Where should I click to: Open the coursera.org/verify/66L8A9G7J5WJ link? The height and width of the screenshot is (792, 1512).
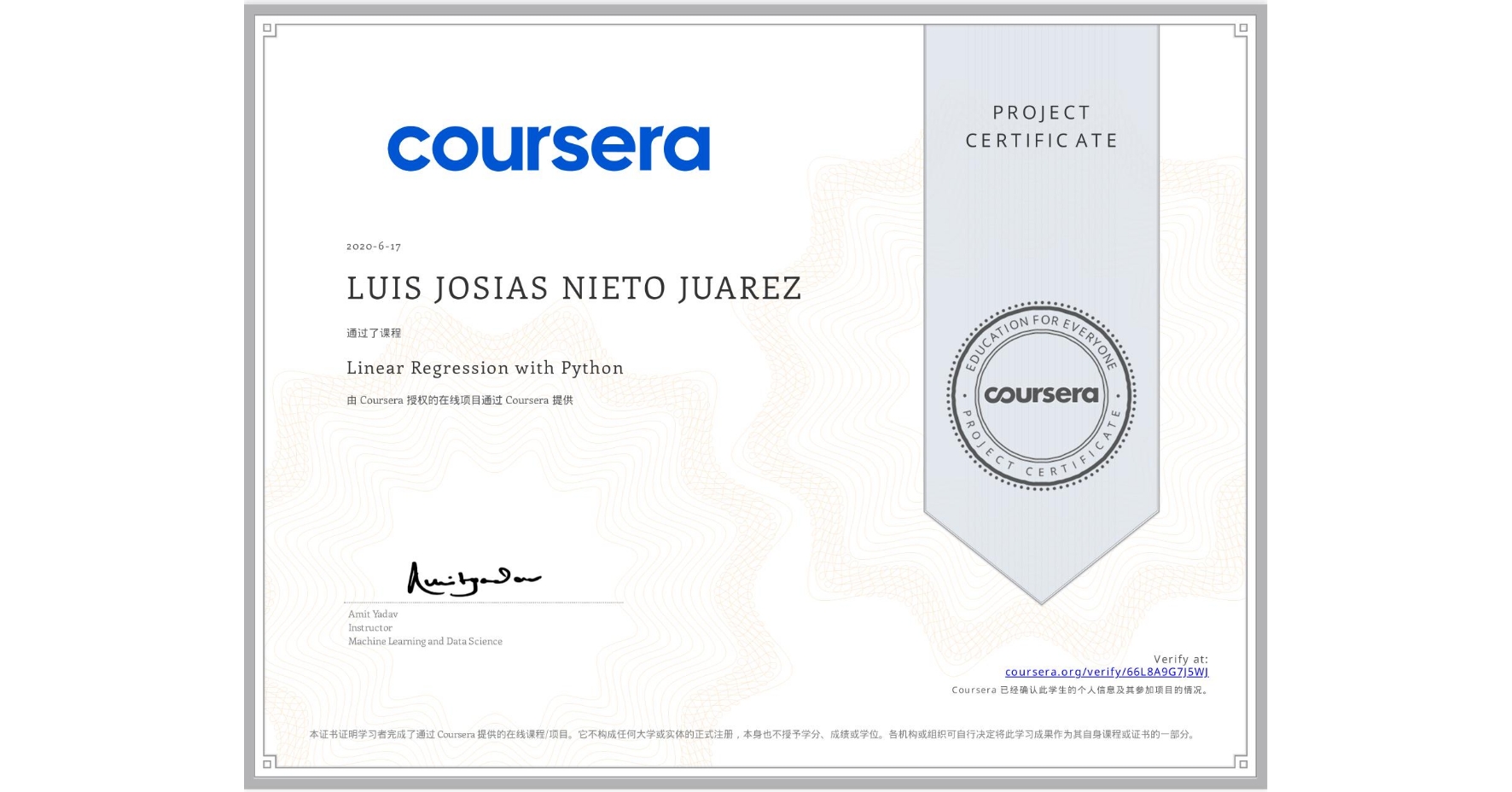click(x=1107, y=673)
